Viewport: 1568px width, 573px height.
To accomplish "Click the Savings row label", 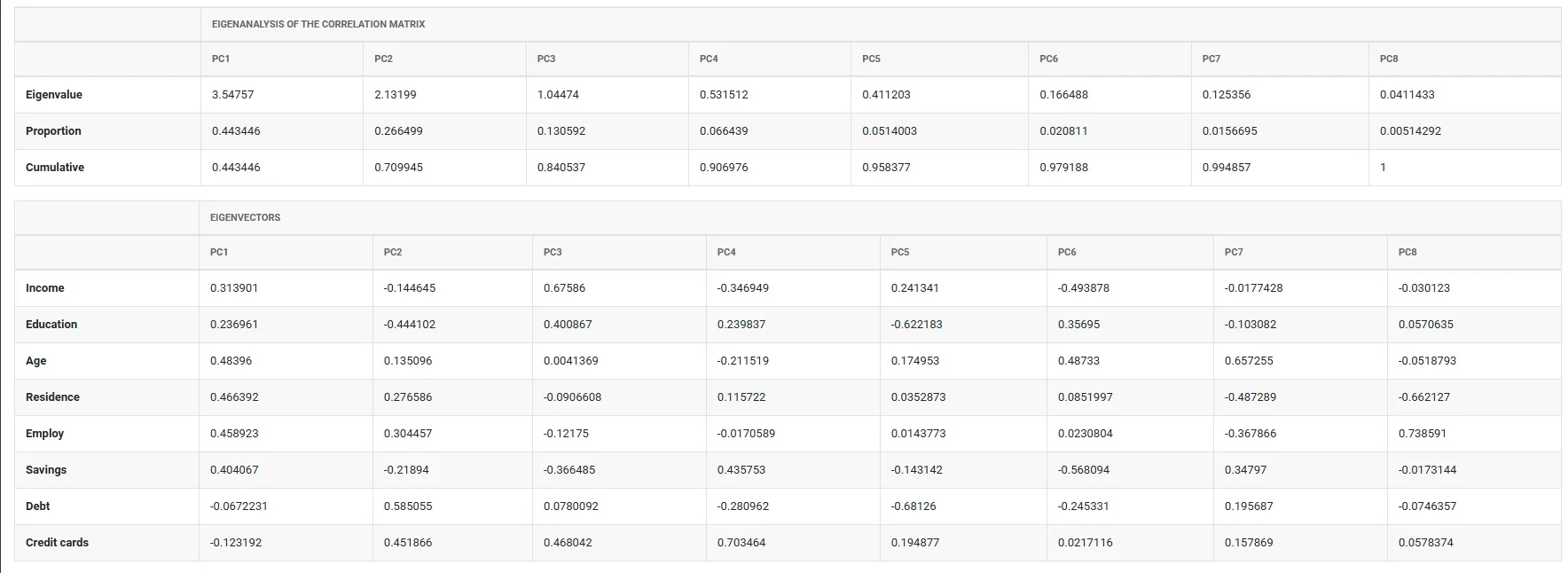I will pyautogui.click(x=46, y=470).
